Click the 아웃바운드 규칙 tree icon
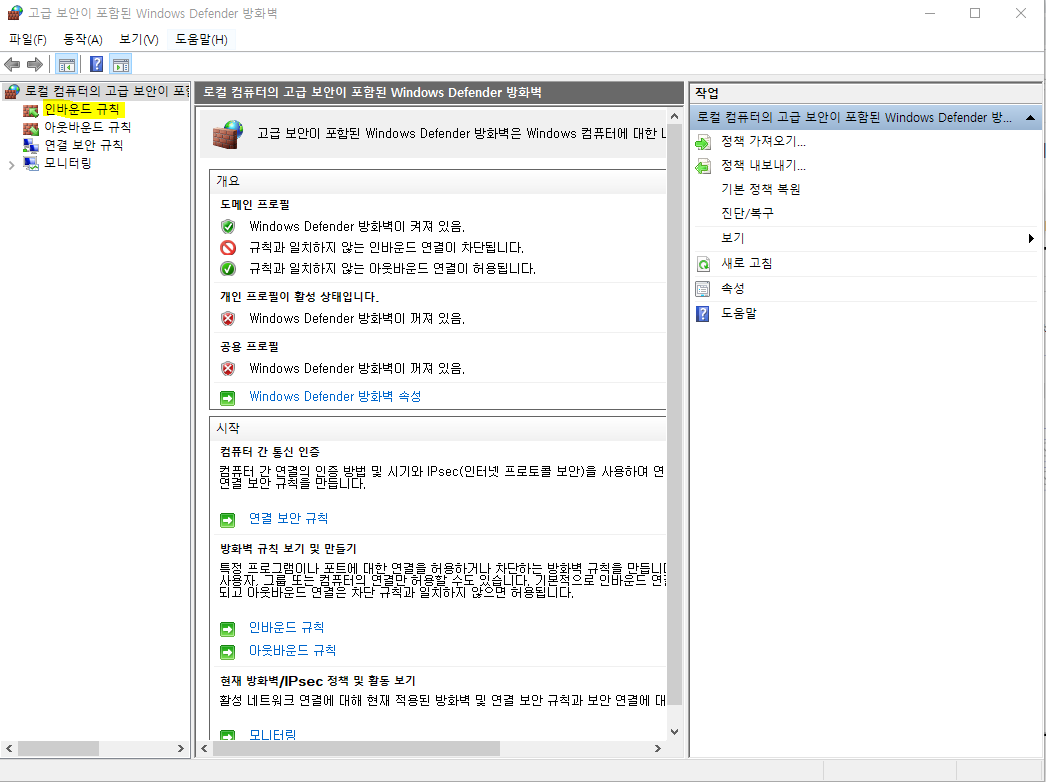The width and height of the screenshot is (1046, 782). click(31, 127)
